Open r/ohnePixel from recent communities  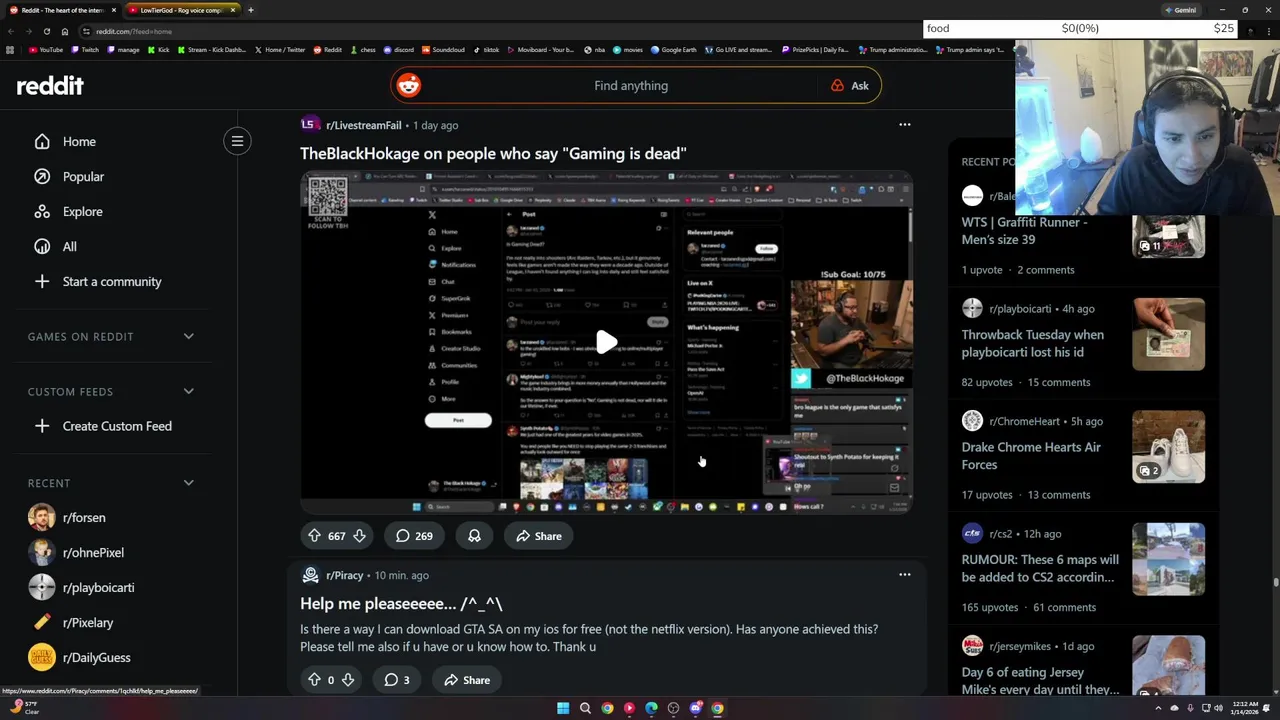pyautogui.click(x=93, y=553)
